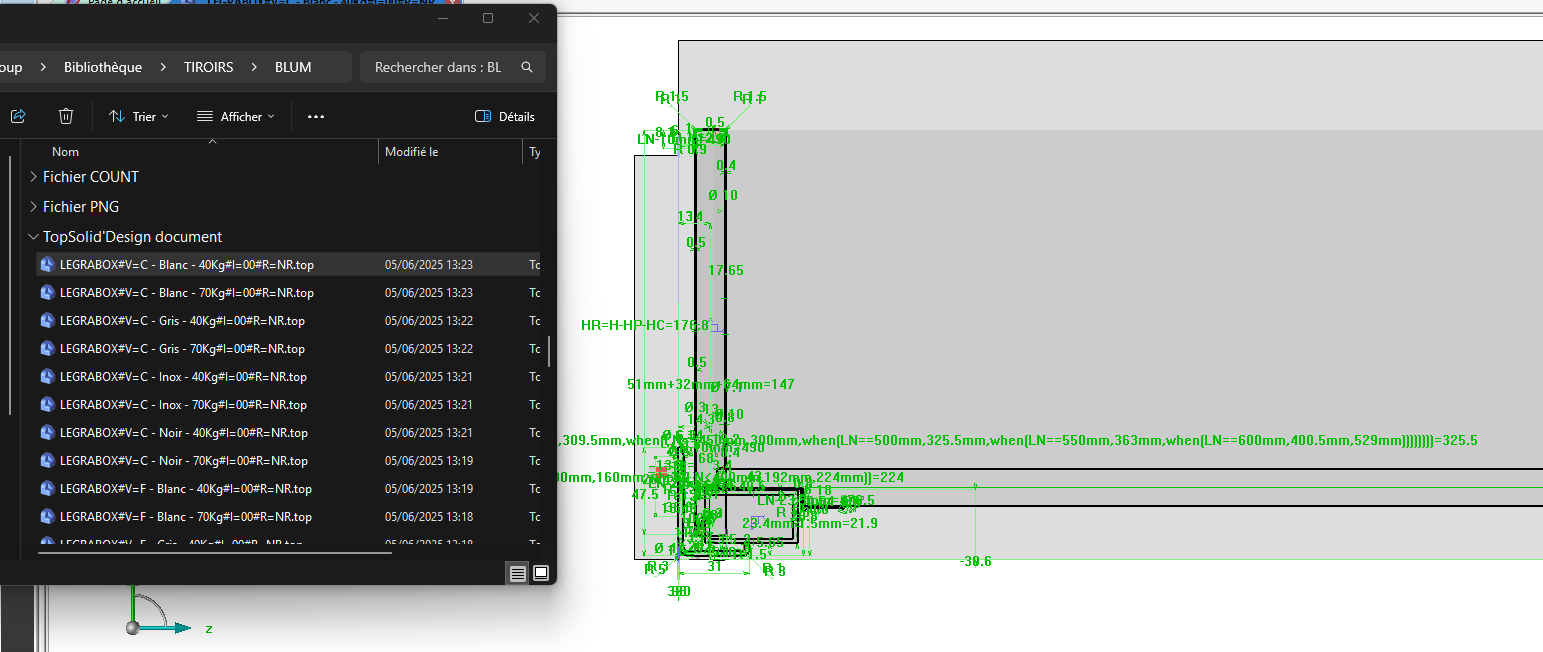Click the horizontal scrollbar under the file list

(x=215, y=551)
